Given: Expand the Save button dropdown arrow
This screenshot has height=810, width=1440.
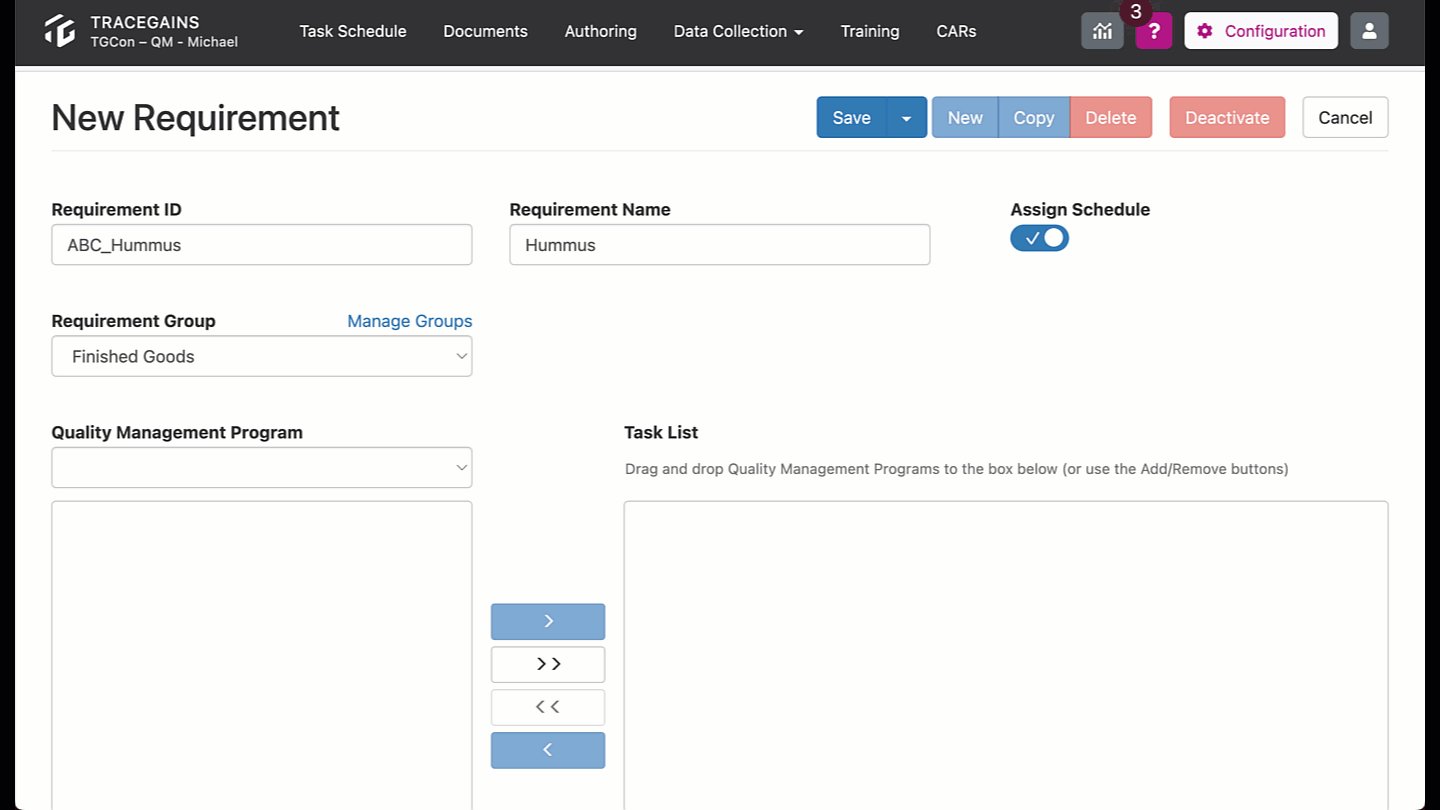Looking at the screenshot, I should click(906, 118).
